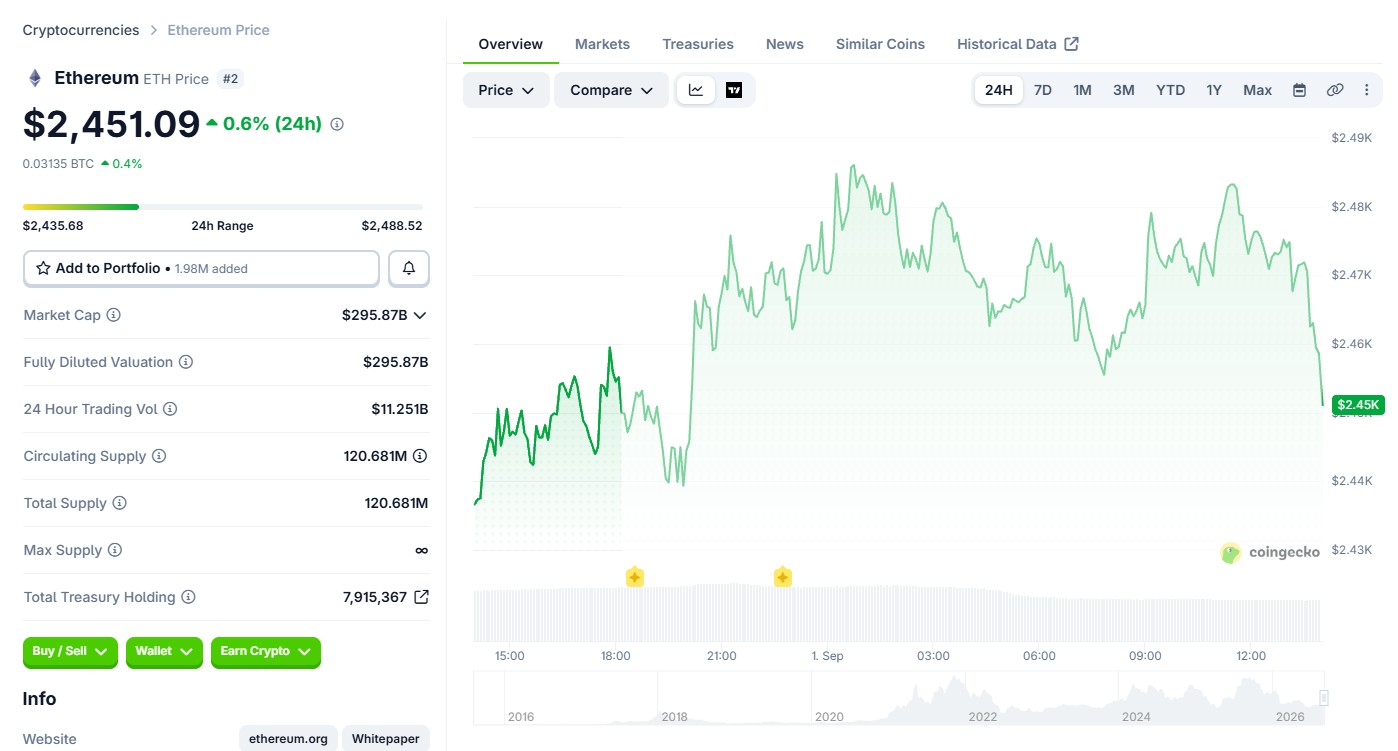Click Ethereum Price breadcrumb text
Image resolution: width=1398 pixels, height=751 pixels.
[218, 30]
